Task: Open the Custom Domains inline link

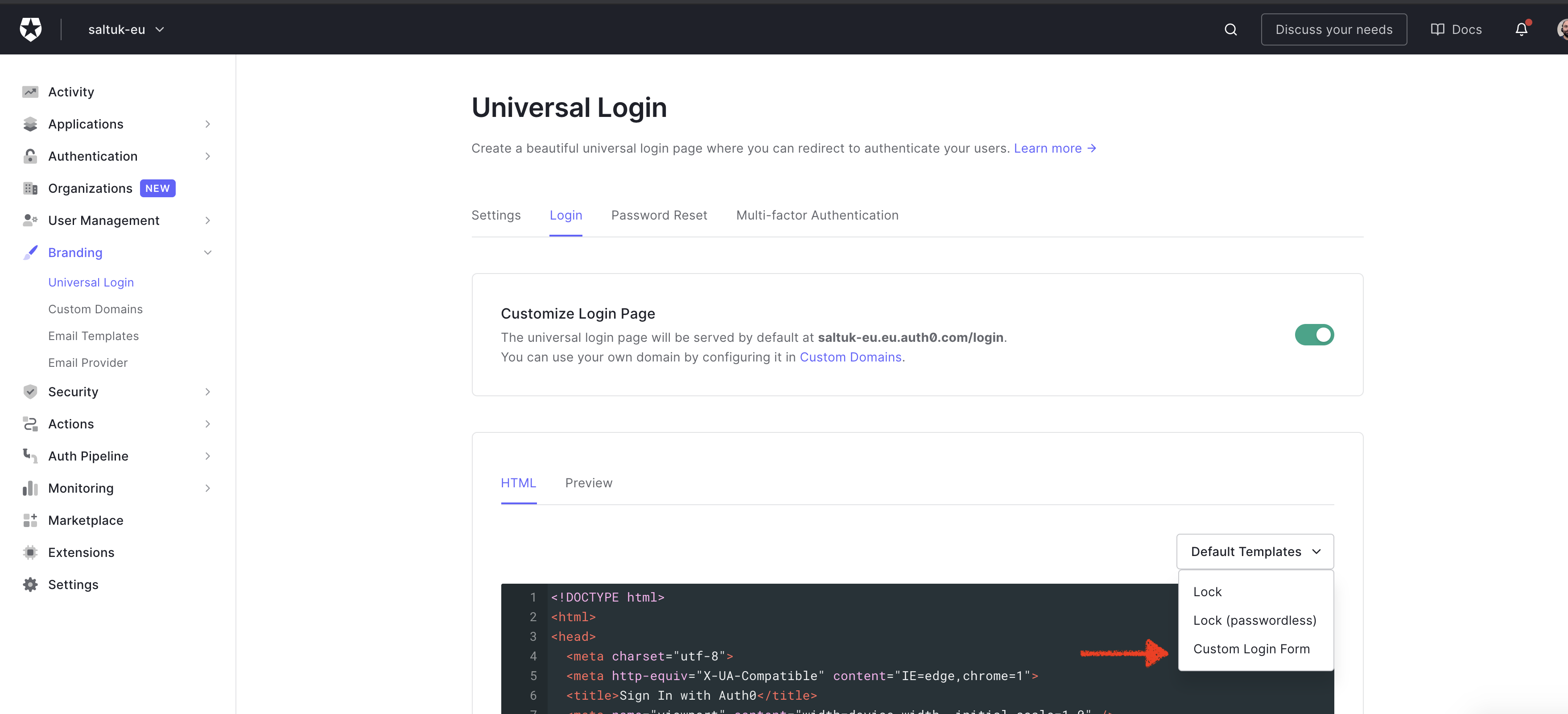Action: (850, 357)
